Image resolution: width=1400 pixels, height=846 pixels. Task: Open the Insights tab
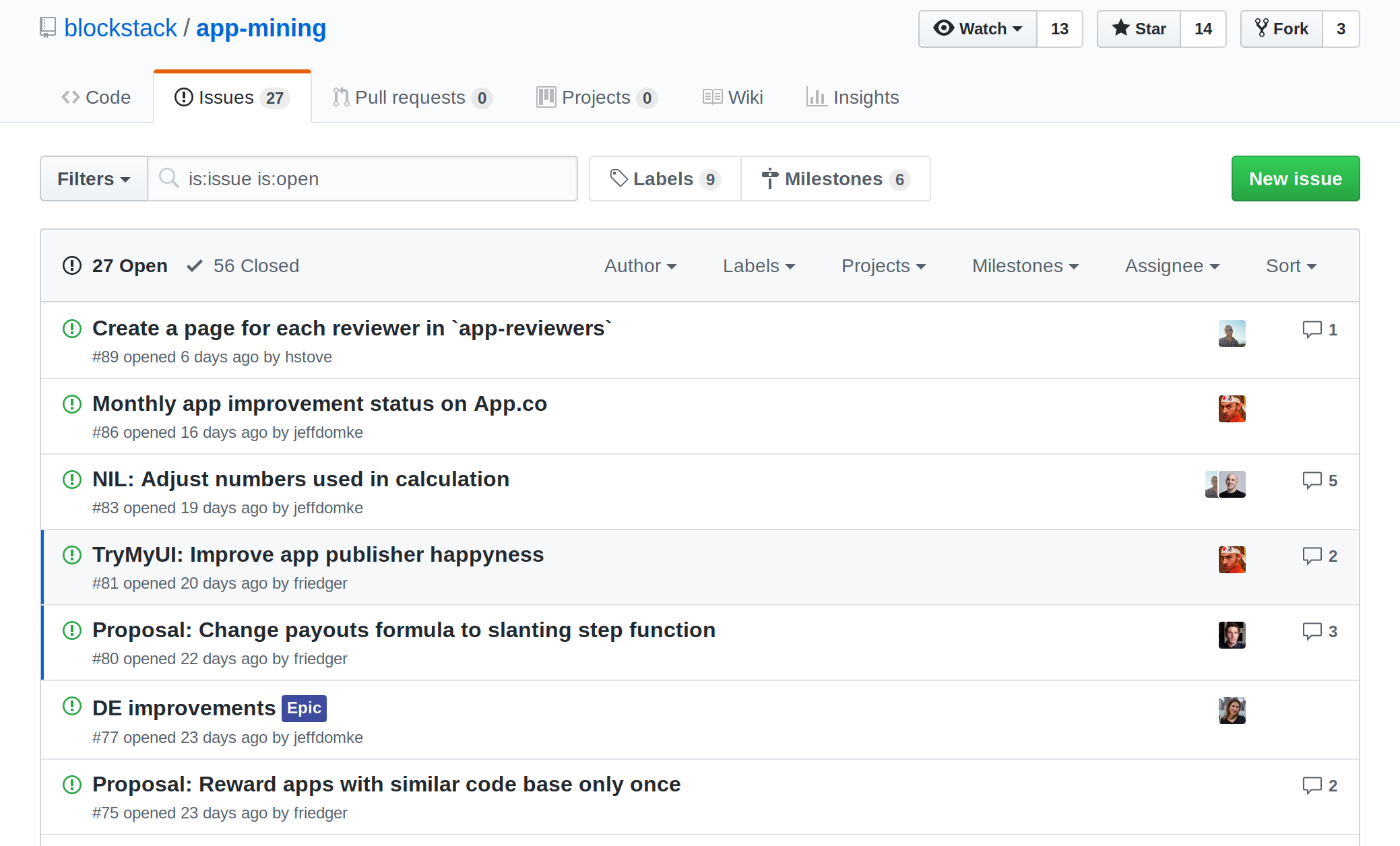coord(853,98)
